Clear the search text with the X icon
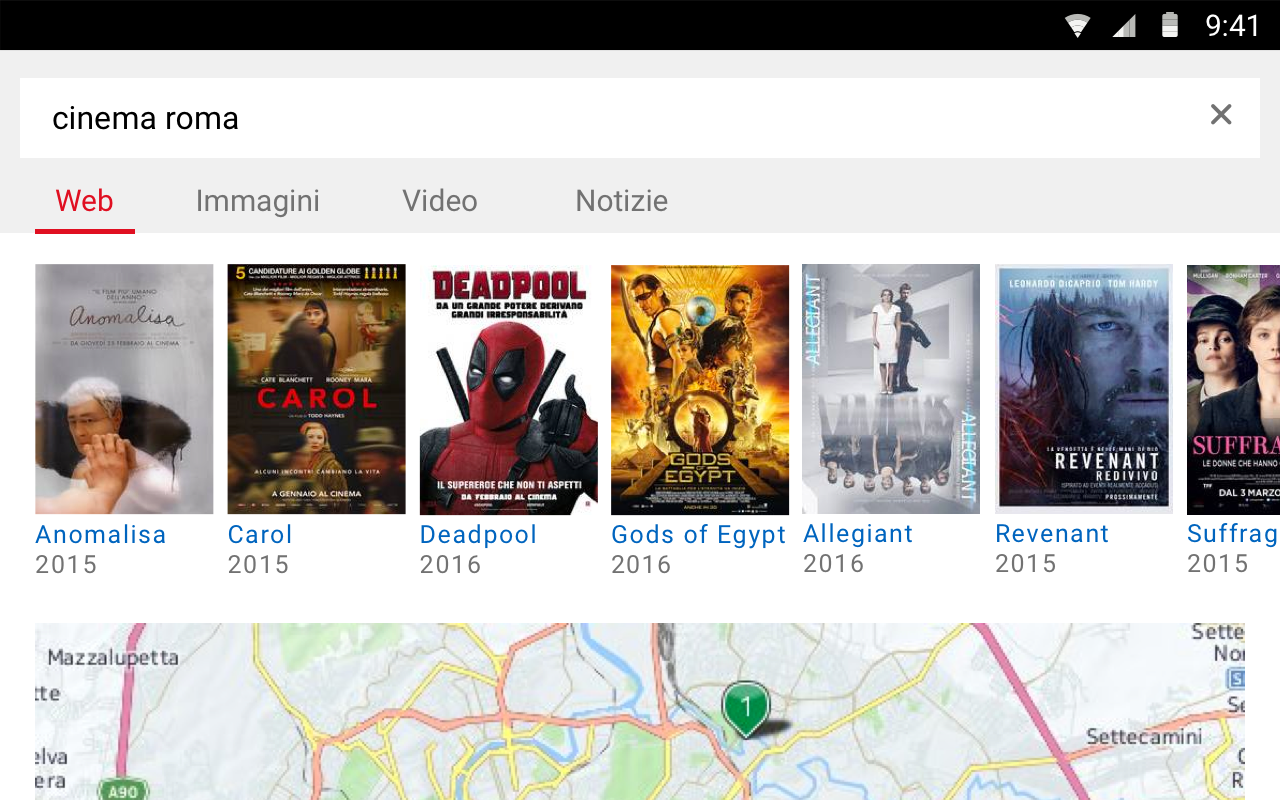 [x=1221, y=115]
